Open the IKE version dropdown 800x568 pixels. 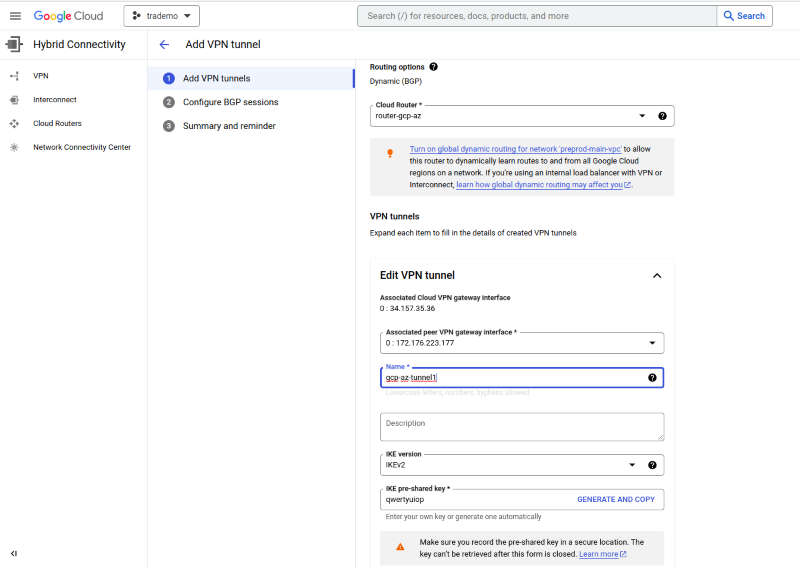point(631,465)
